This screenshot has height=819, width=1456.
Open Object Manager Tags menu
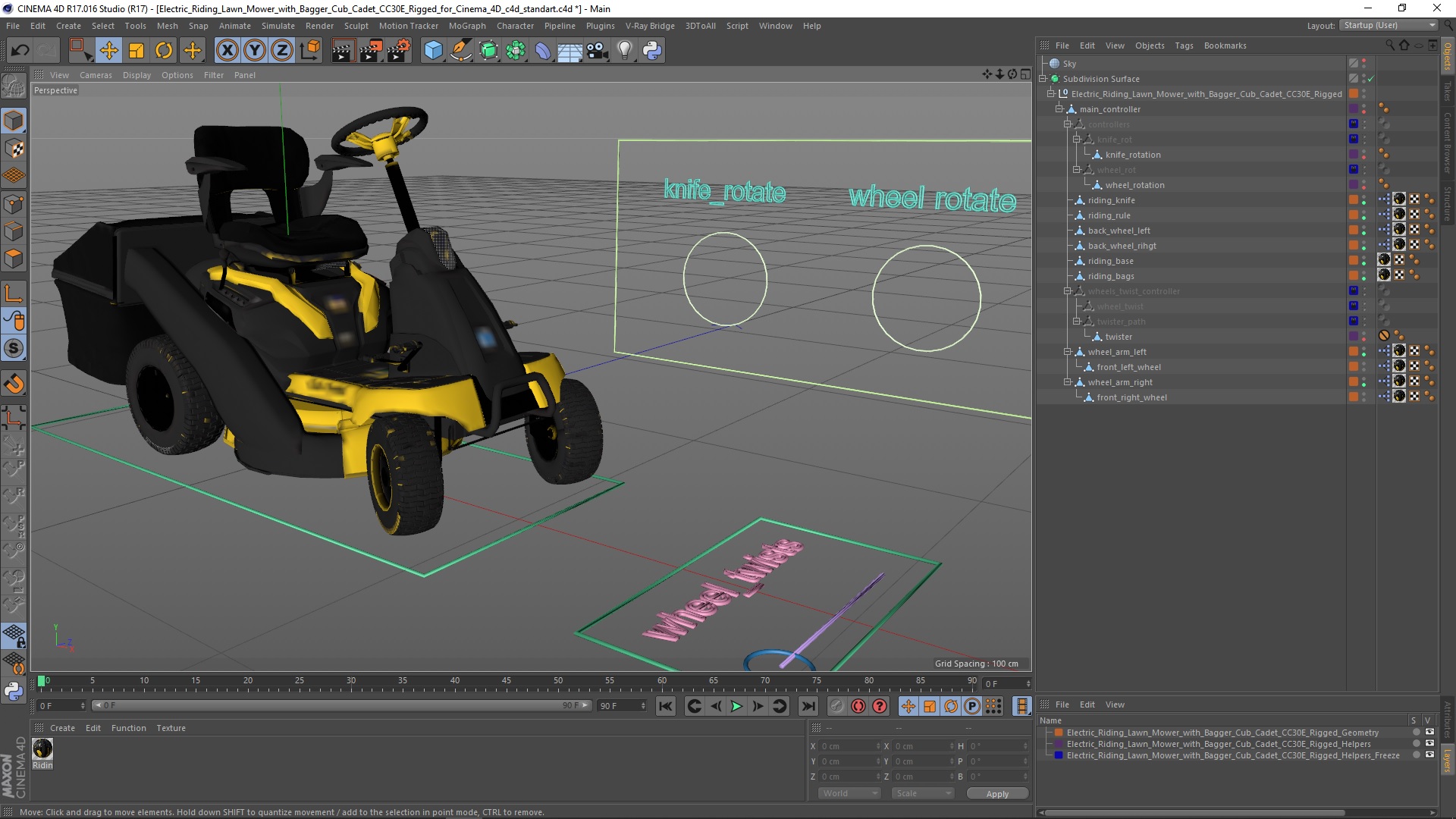coord(1184,45)
